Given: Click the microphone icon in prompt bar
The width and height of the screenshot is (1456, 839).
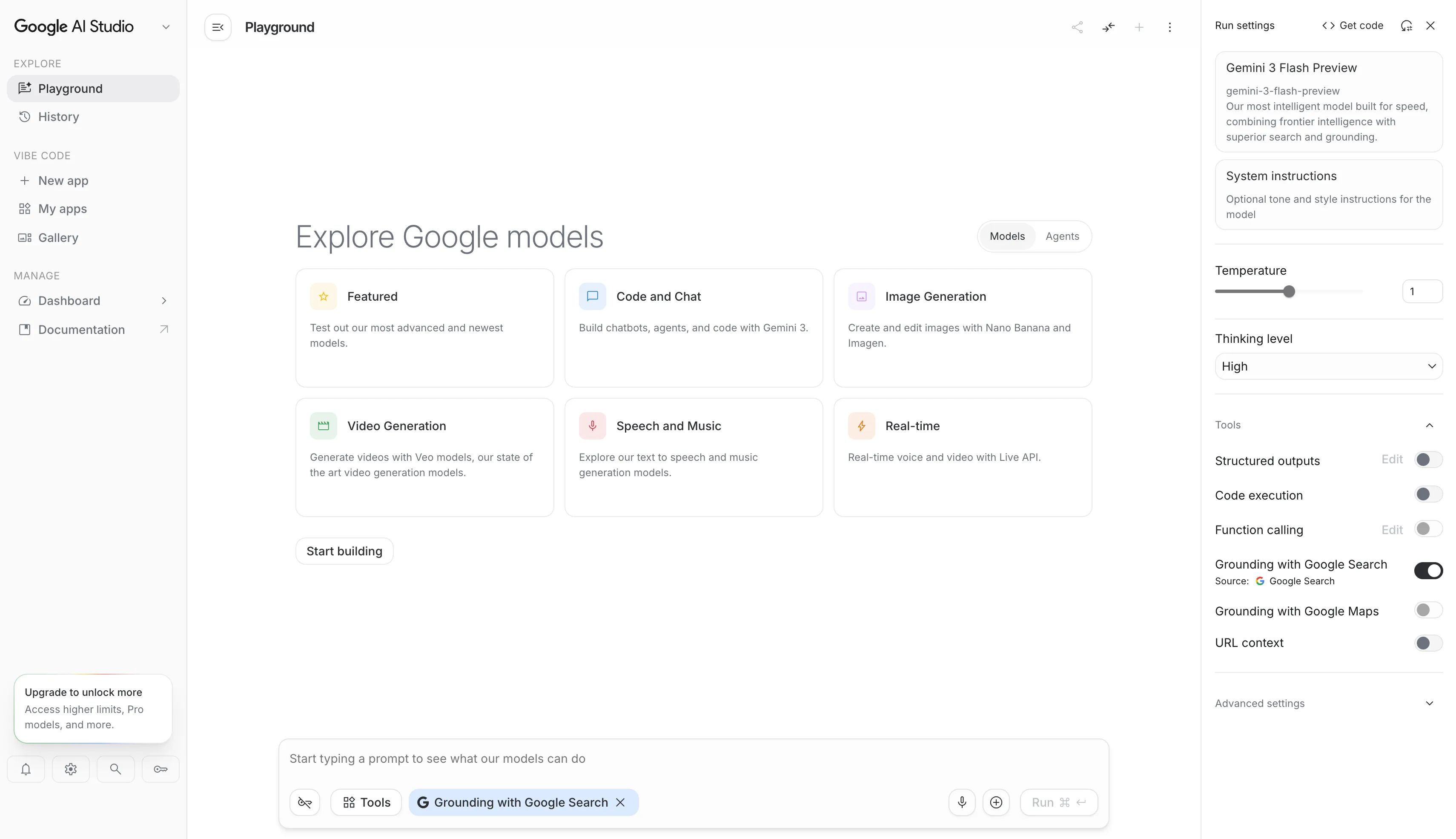Looking at the screenshot, I should pos(962,802).
